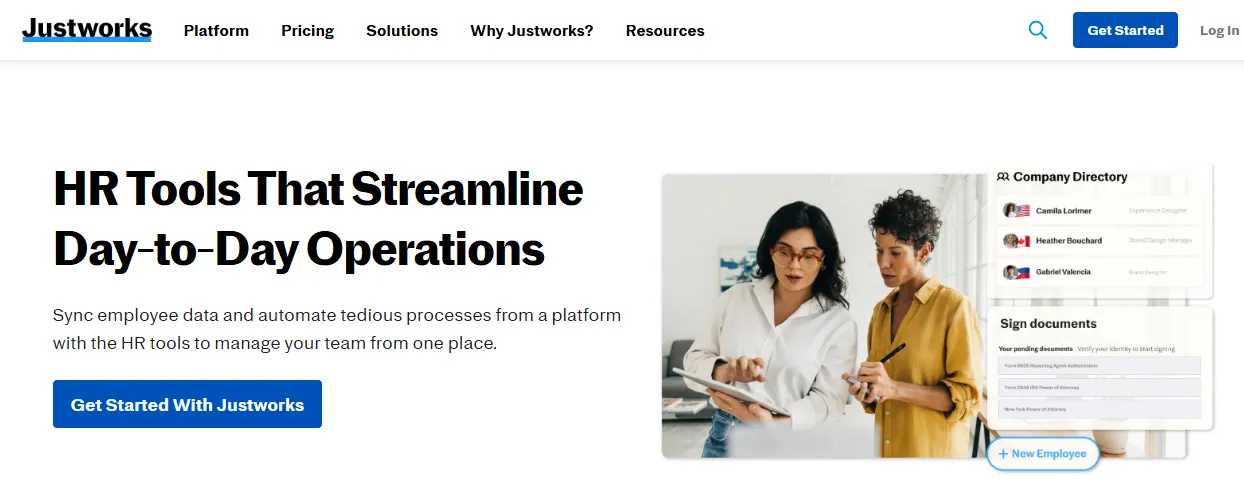Click the Company Directory heading

pyautogui.click(x=1070, y=177)
